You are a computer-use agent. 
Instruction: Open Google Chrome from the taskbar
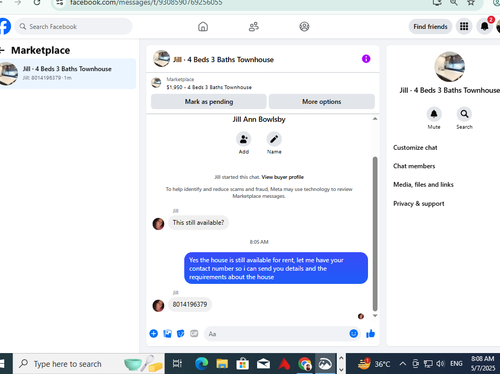coord(305,364)
